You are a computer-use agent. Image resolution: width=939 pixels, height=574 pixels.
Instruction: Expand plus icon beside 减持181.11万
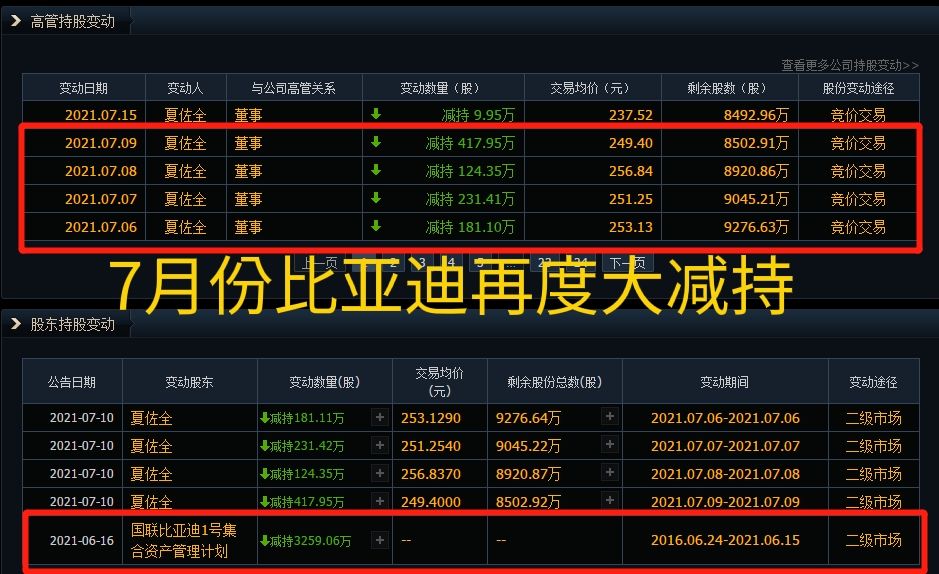380,417
